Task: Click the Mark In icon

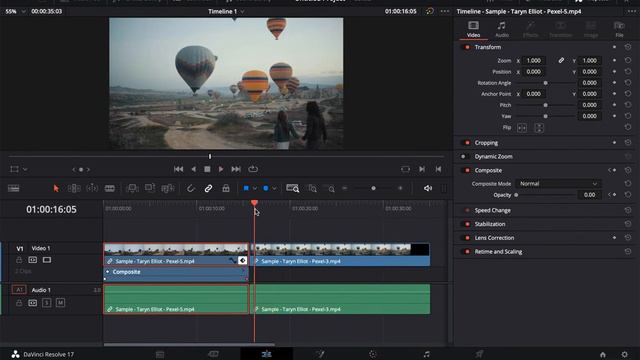Action: coord(422,169)
